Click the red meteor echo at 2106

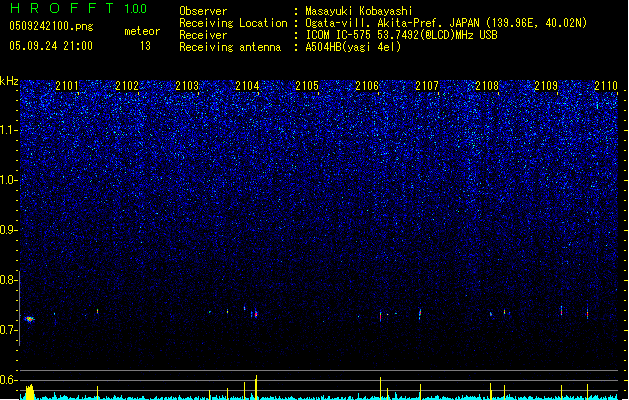[380, 316]
